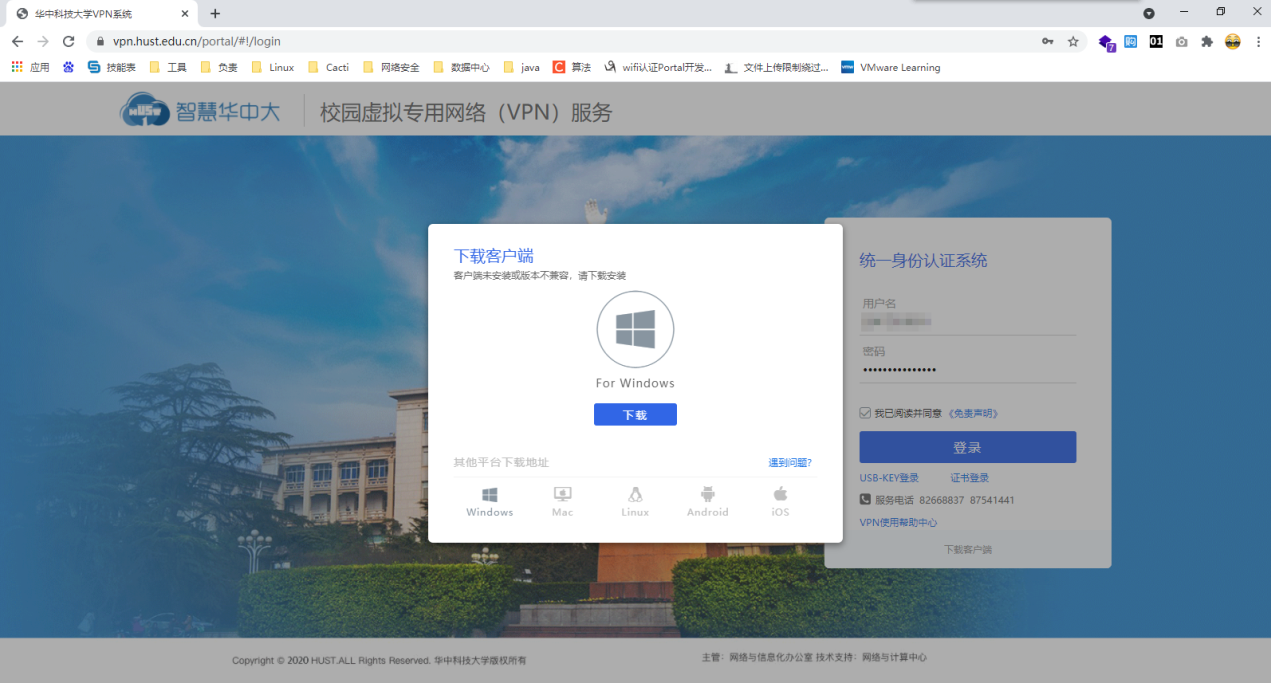Image resolution: width=1271 pixels, height=683 pixels.
Task: Click the For Windows label
Action: pos(635,383)
